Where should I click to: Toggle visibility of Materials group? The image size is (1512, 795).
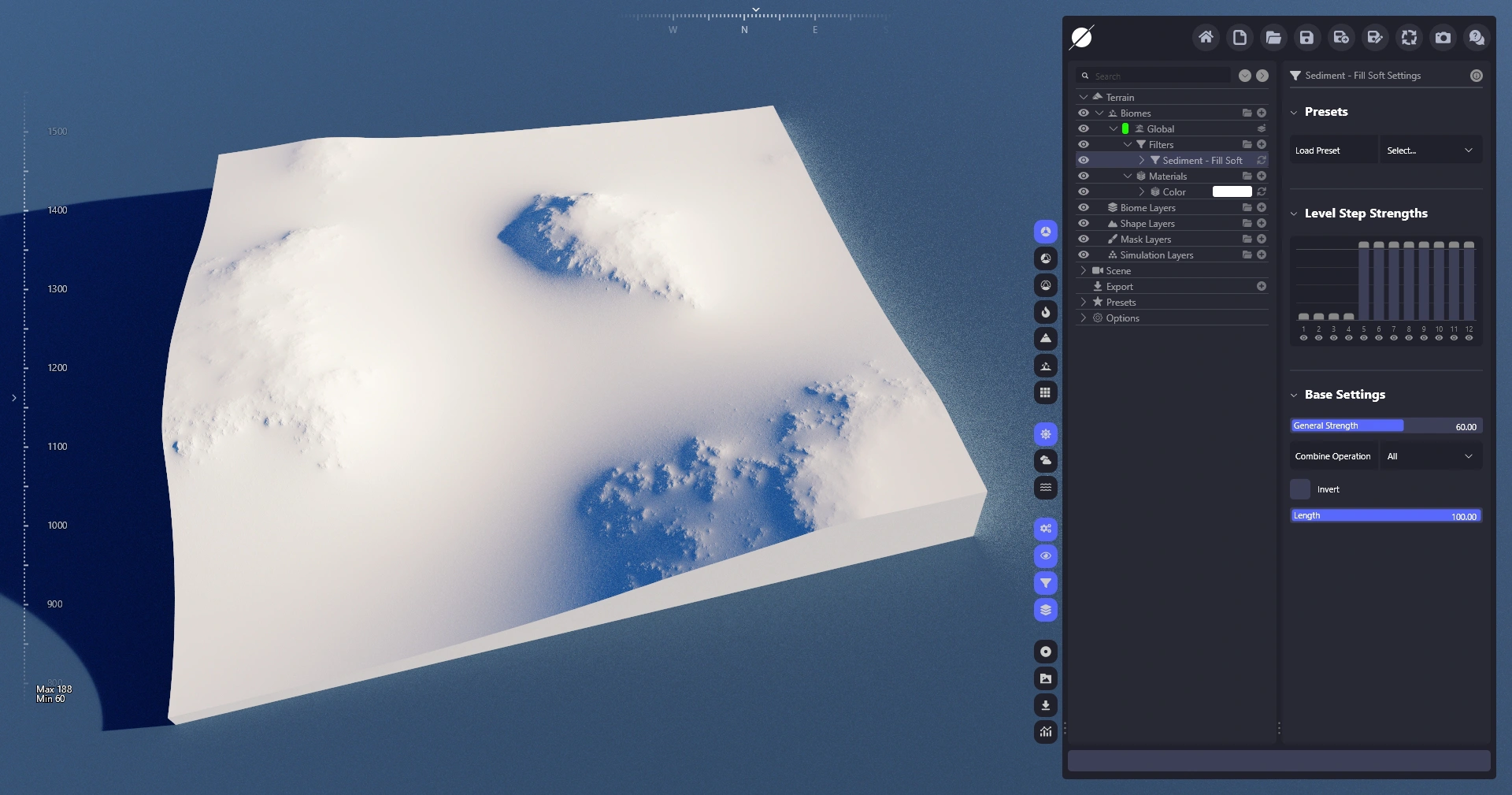click(x=1084, y=176)
